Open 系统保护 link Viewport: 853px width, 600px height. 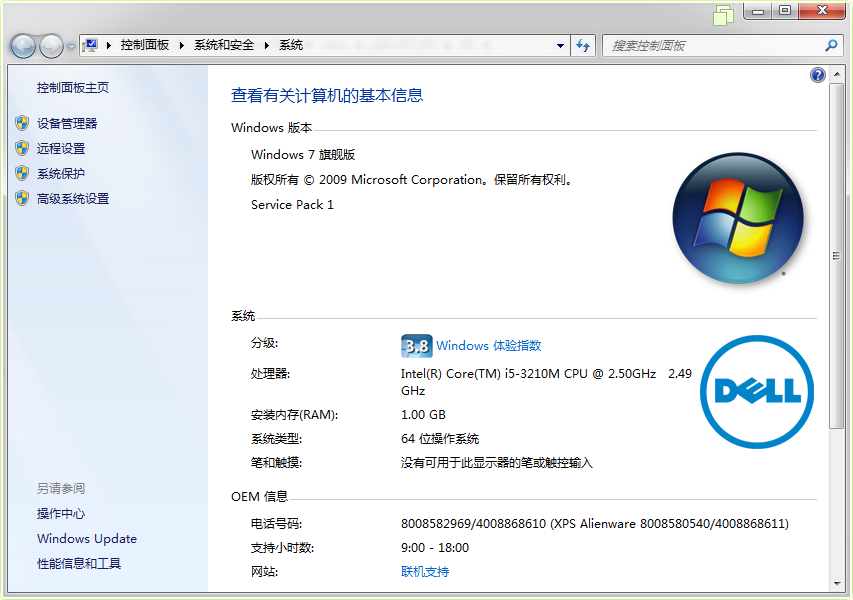click(61, 174)
